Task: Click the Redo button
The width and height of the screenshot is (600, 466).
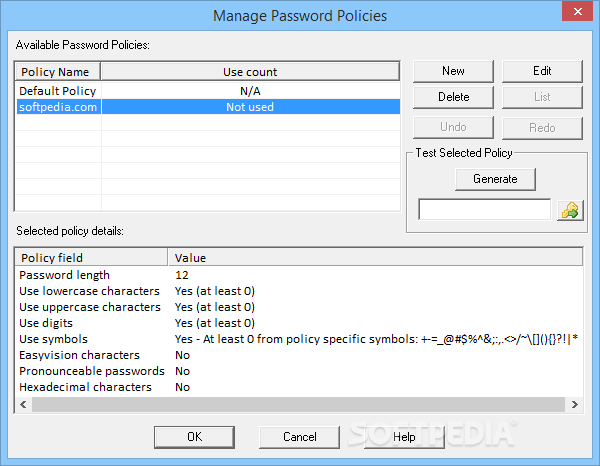Action: (542, 127)
